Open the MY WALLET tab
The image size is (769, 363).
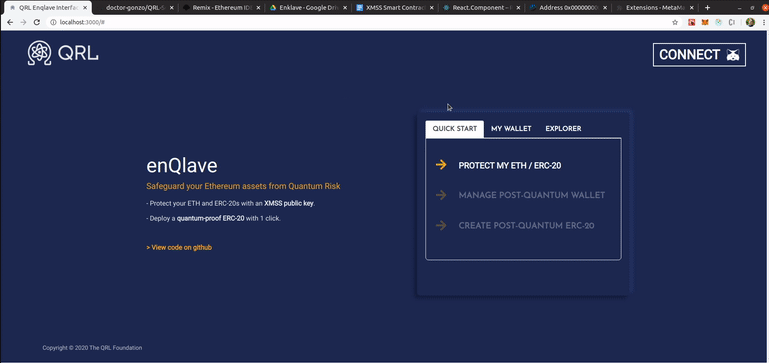(x=511, y=129)
